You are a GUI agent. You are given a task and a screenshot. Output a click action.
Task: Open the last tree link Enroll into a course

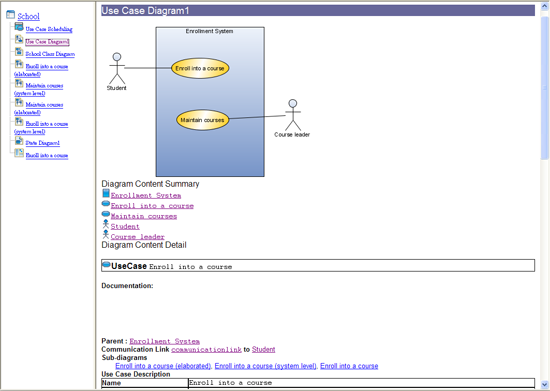coord(47,155)
